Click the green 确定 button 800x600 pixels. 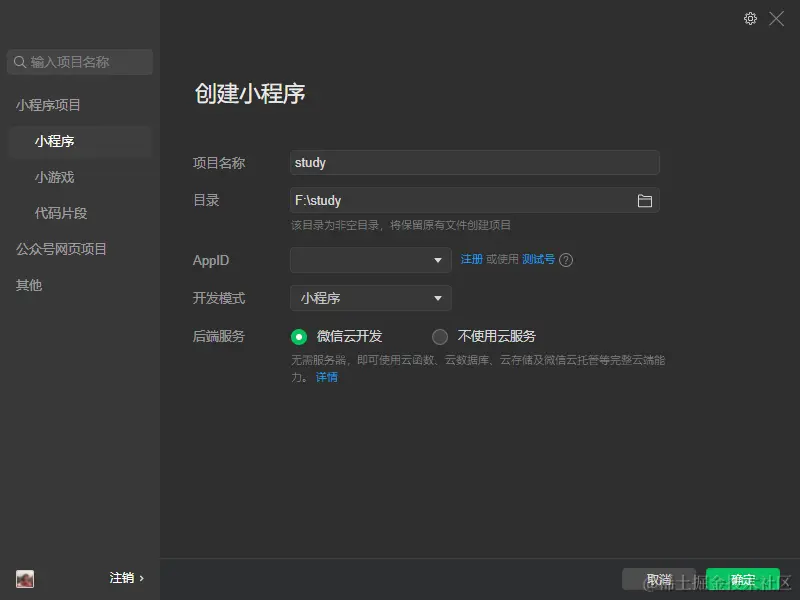[742, 579]
